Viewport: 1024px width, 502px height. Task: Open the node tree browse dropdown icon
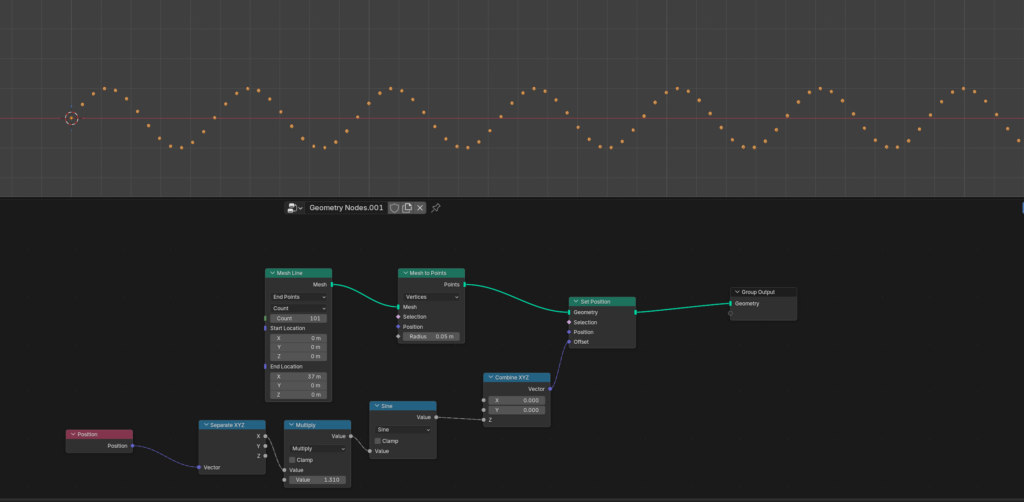[x=295, y=208]
